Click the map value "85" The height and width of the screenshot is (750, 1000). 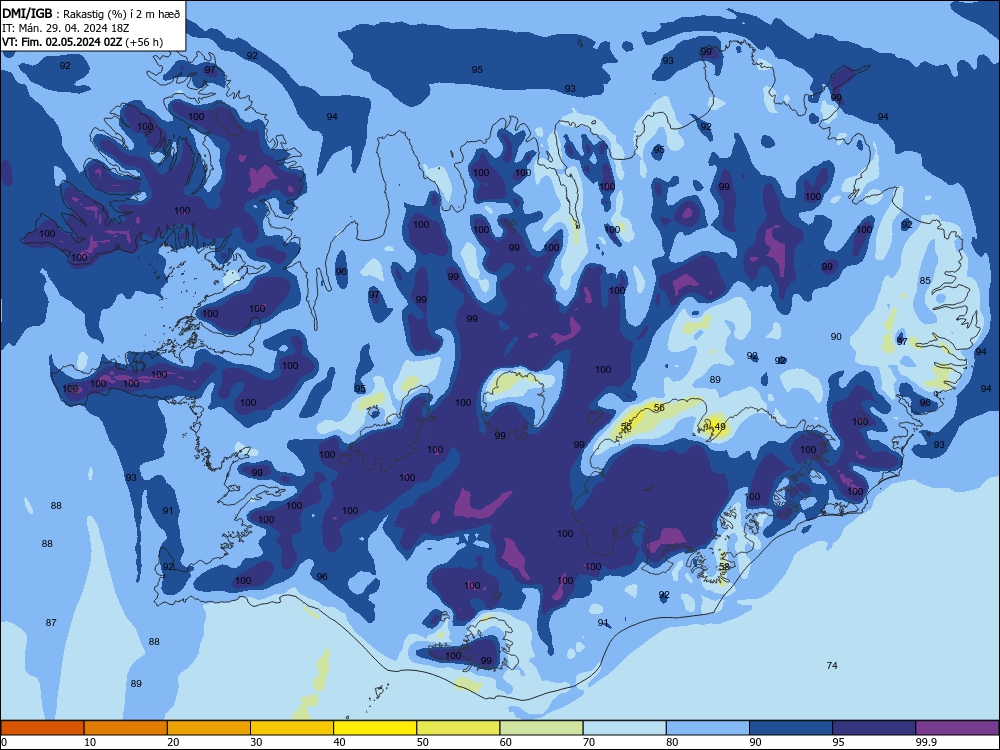(x=925, y=281)
